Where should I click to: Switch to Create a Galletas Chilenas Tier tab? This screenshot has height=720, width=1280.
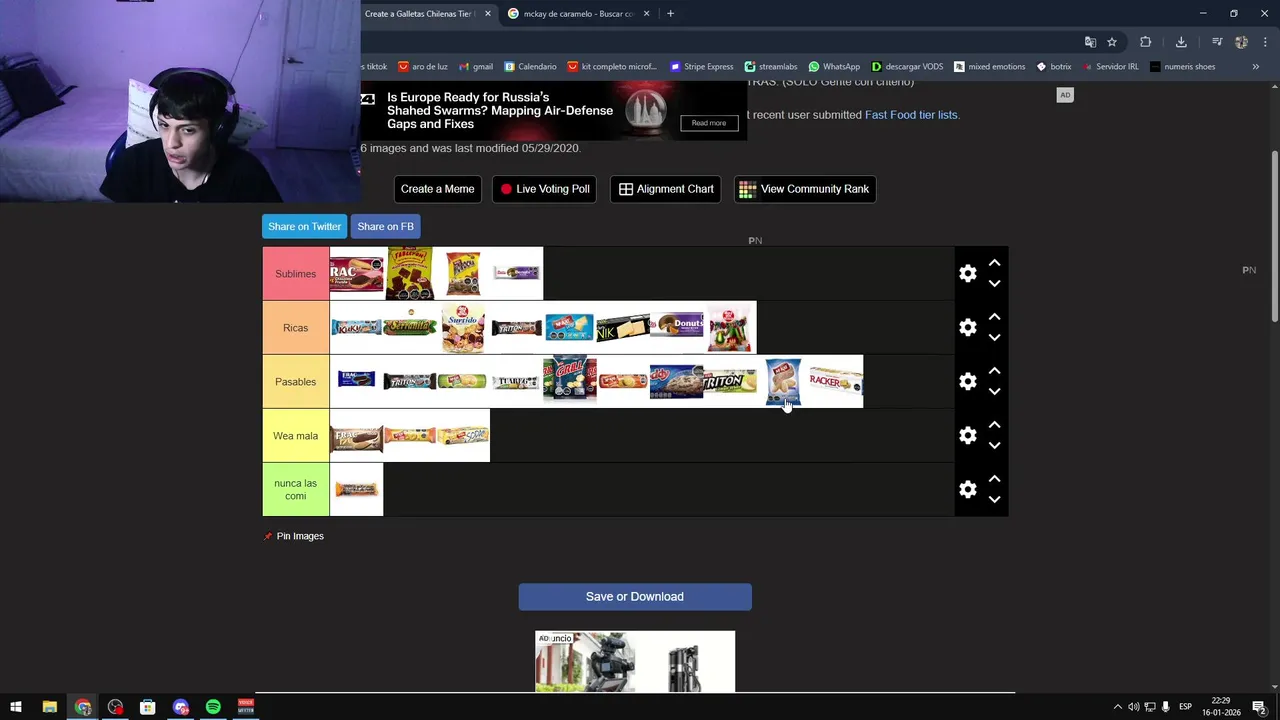pos(418,14)
